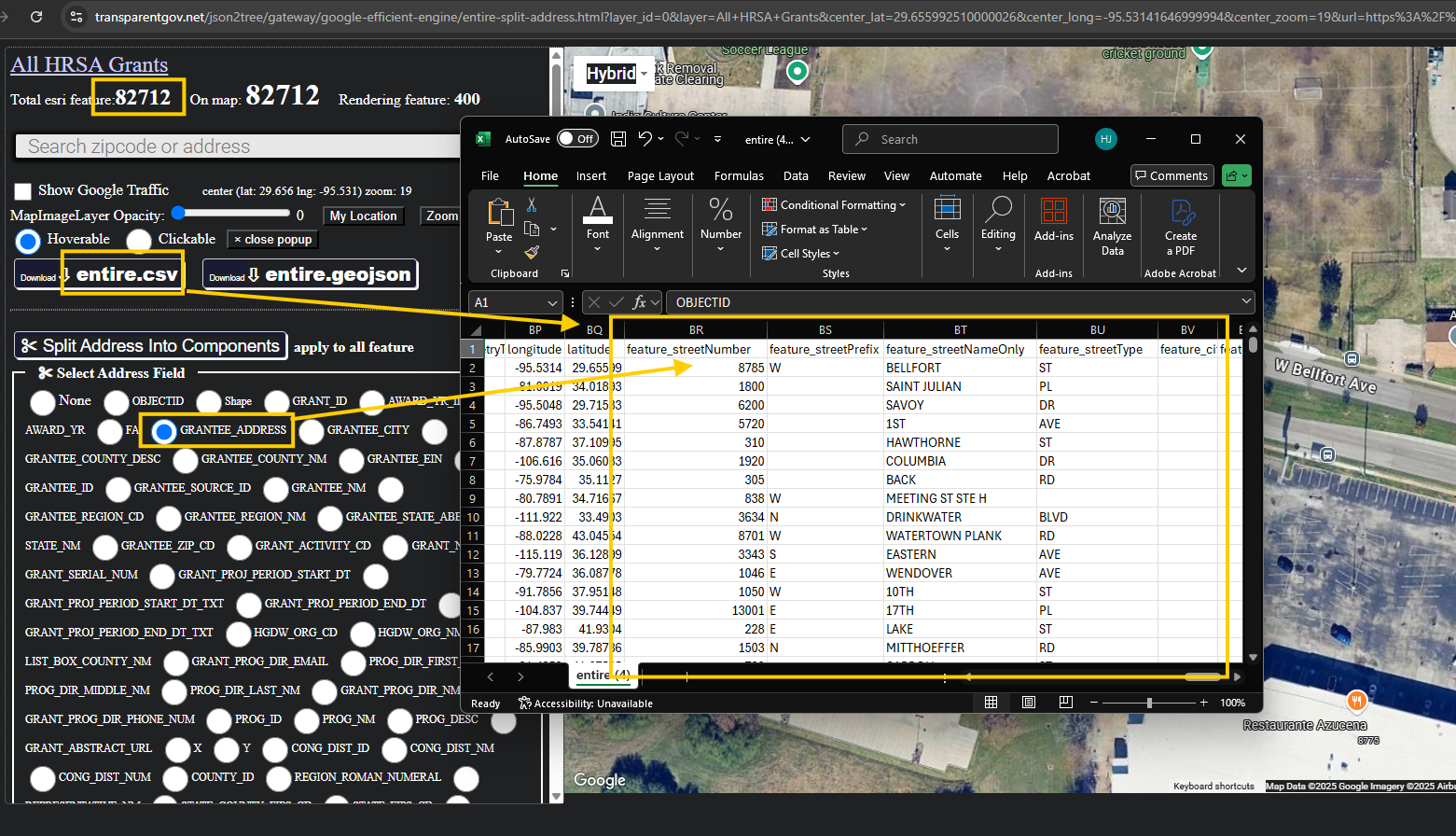Select the Clickable radio button
The image size is (1456, 836).
click(139, 241)
